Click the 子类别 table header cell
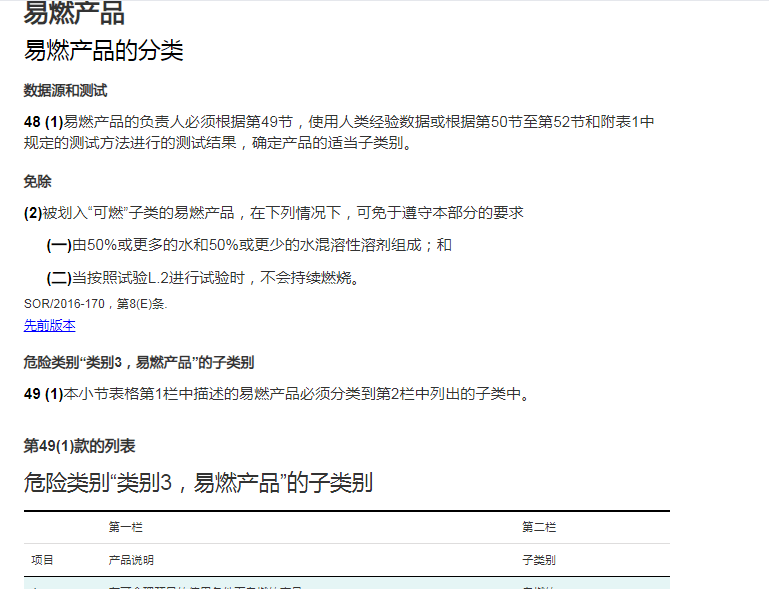The height and width of the screenshot is (589, 769). pyautogui.click(x=539, y=561)
